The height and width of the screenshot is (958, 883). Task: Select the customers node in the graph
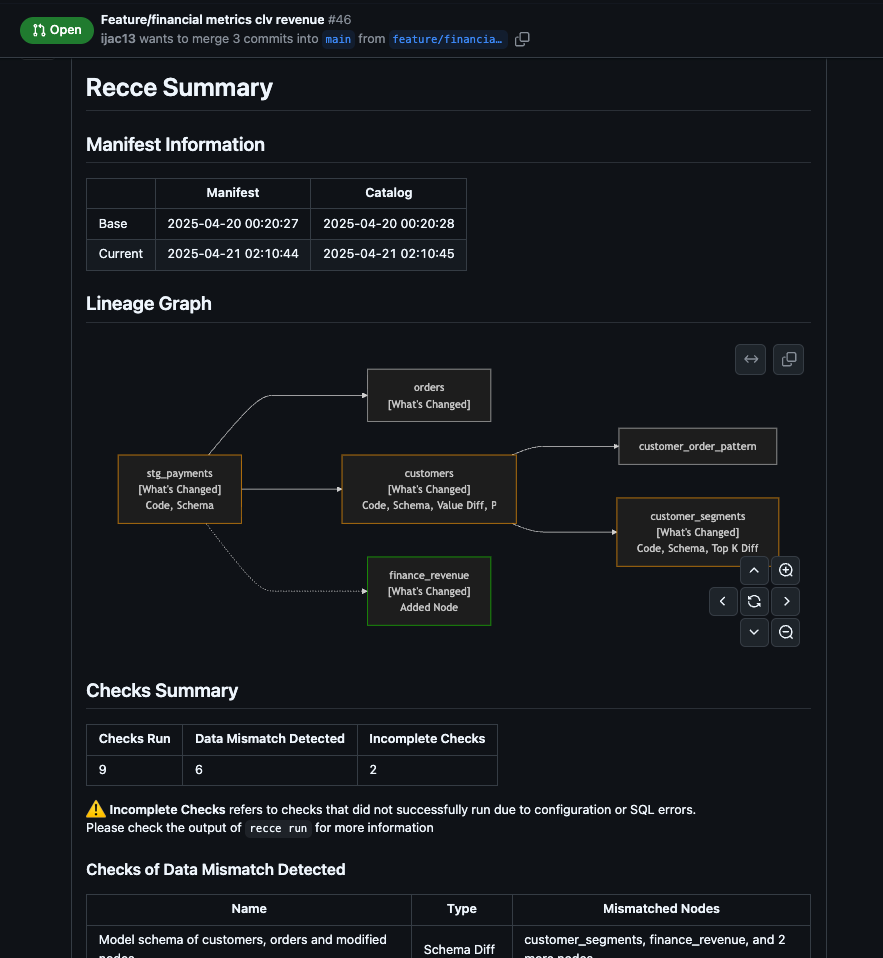pos(428,489)
